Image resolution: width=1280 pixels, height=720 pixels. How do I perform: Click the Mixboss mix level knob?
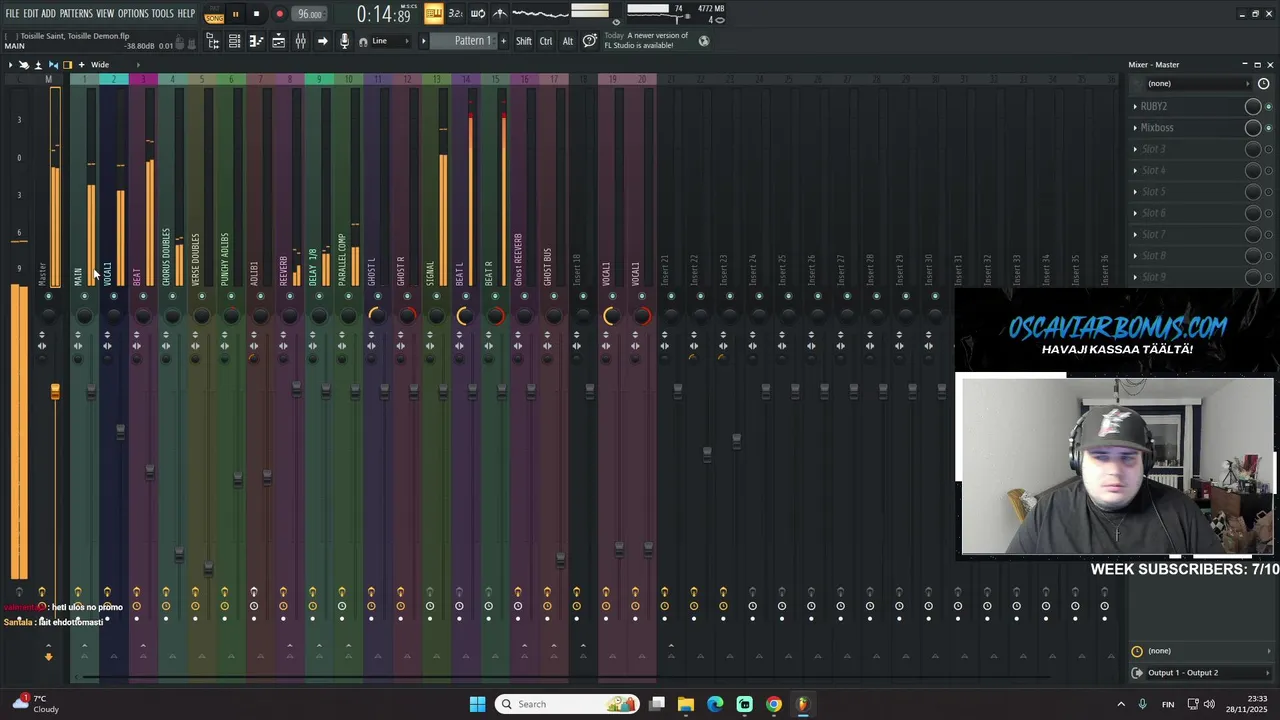pyautogui.click(x=1253, y=127)
